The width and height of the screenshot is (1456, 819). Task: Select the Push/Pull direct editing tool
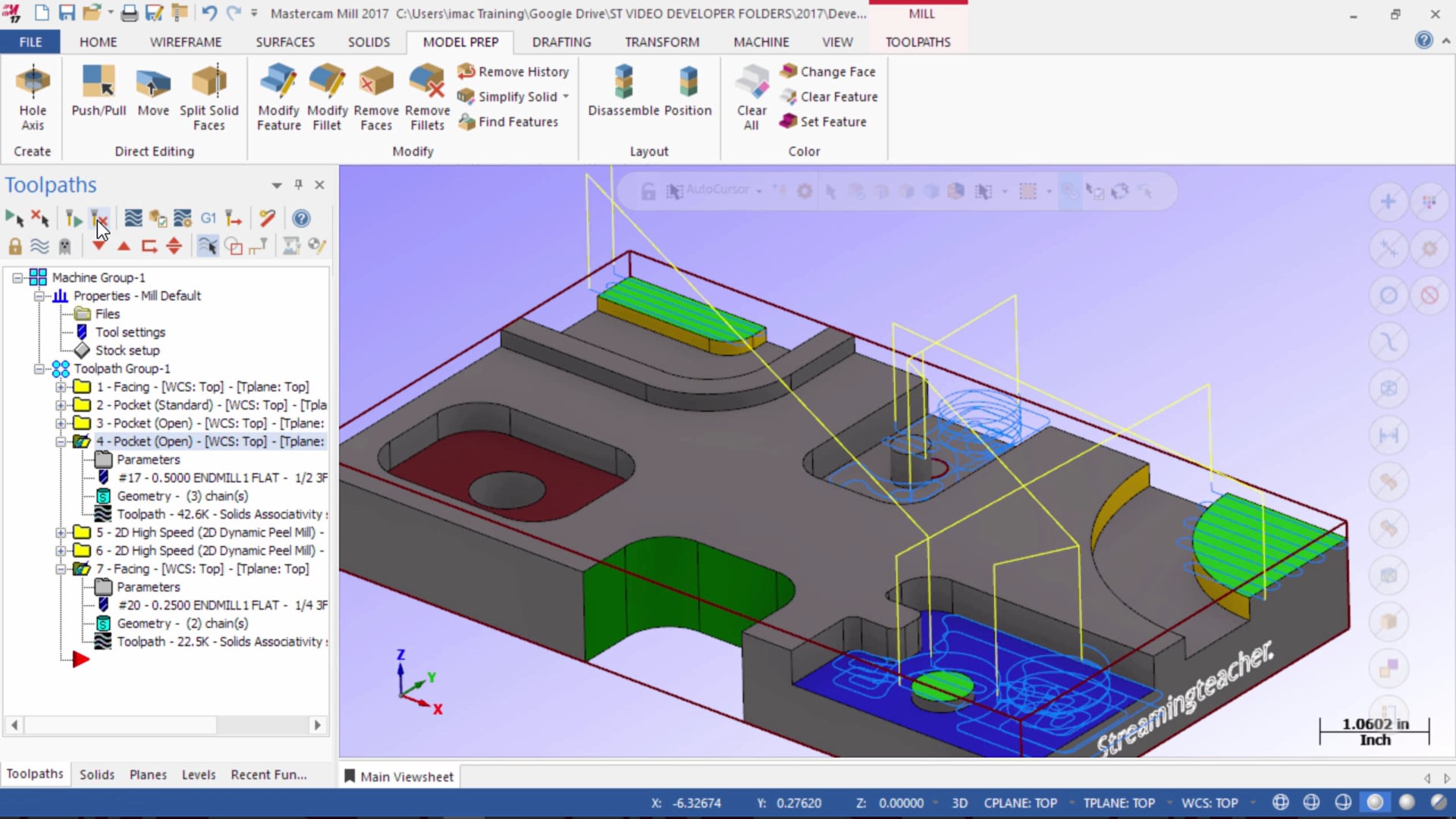[98, 96]
